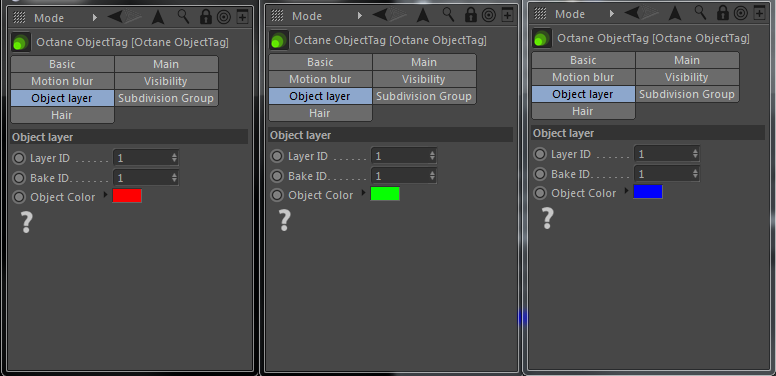
Task: Toggle the lock icon in the middle (green) panel
Action: 470,15
